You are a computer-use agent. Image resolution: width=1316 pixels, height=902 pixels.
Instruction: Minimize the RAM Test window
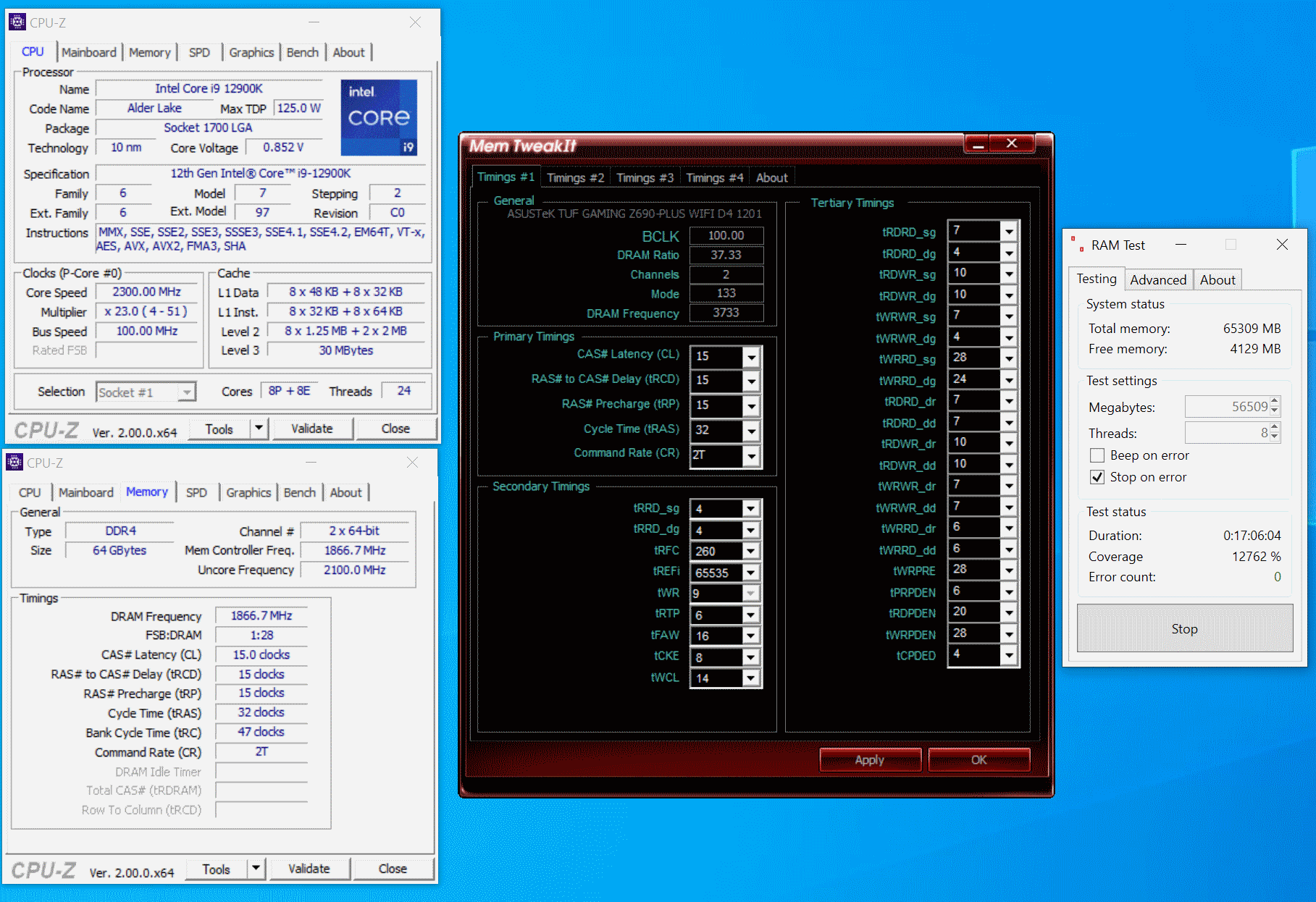click(1181, 245)
